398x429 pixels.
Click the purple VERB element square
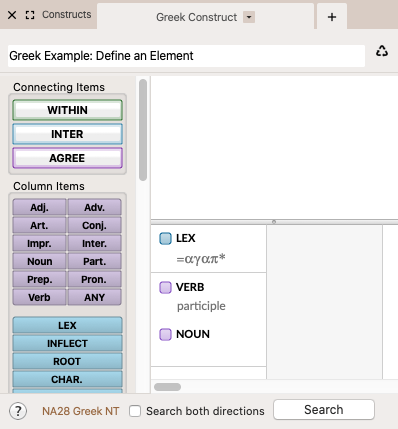(x=165, y=287)
